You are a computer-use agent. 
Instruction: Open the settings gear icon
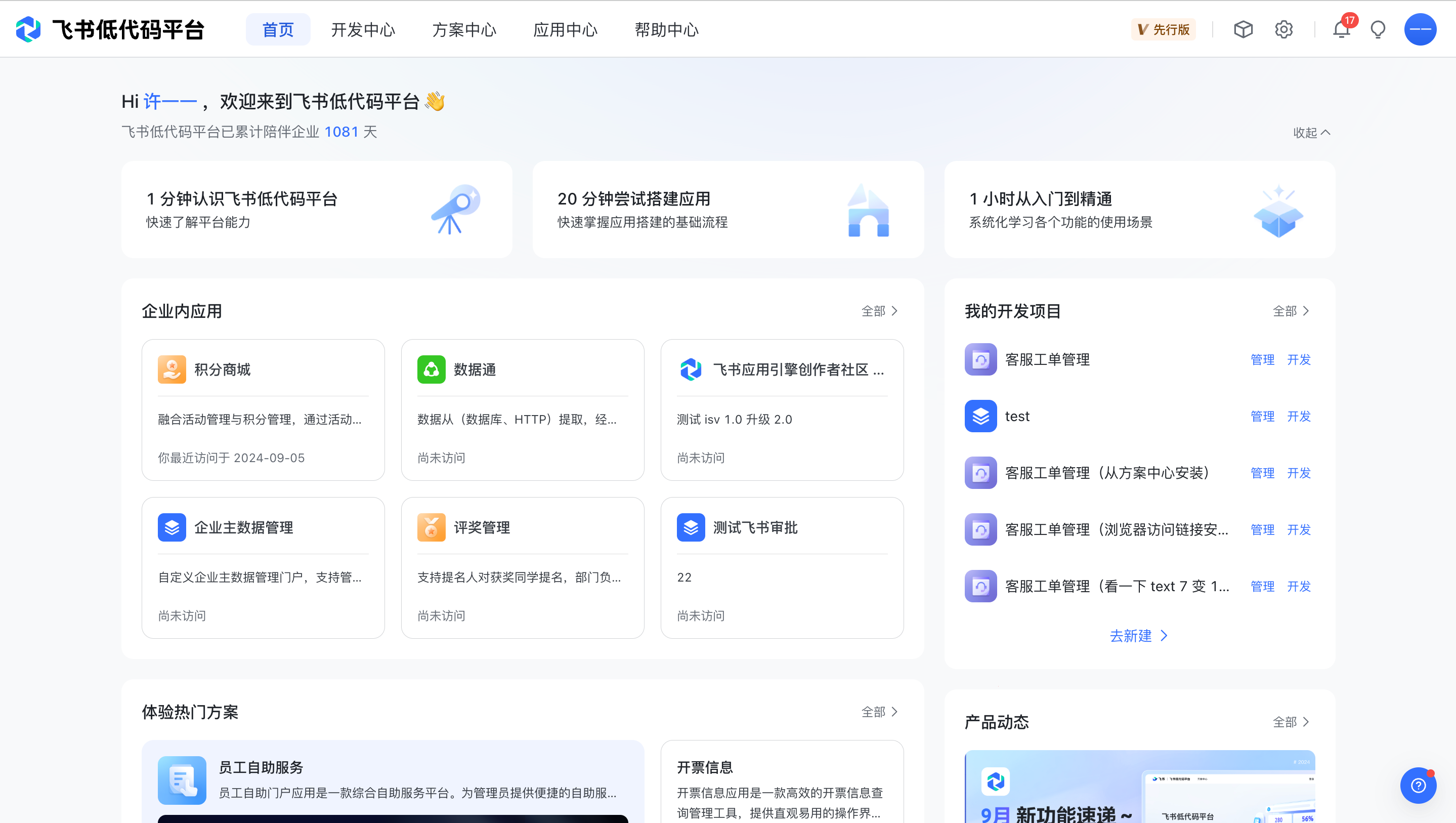(1283, 29)
